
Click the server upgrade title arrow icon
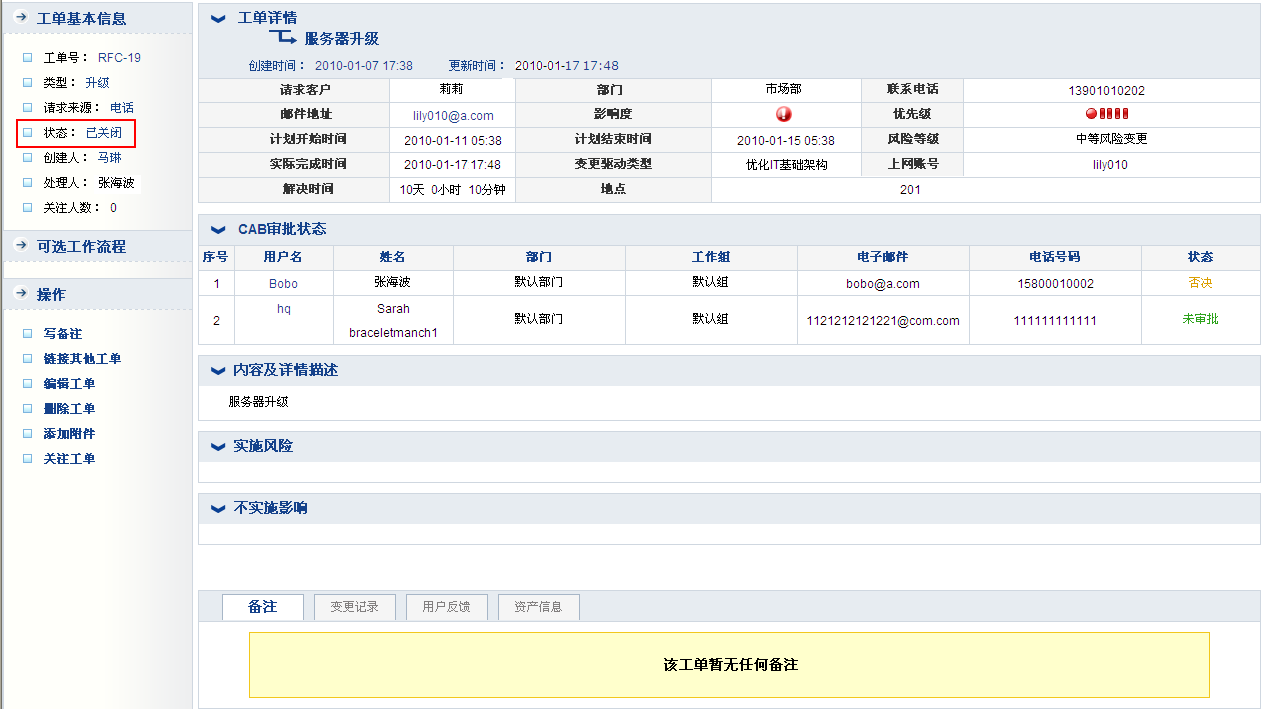[x=283, y=38]
